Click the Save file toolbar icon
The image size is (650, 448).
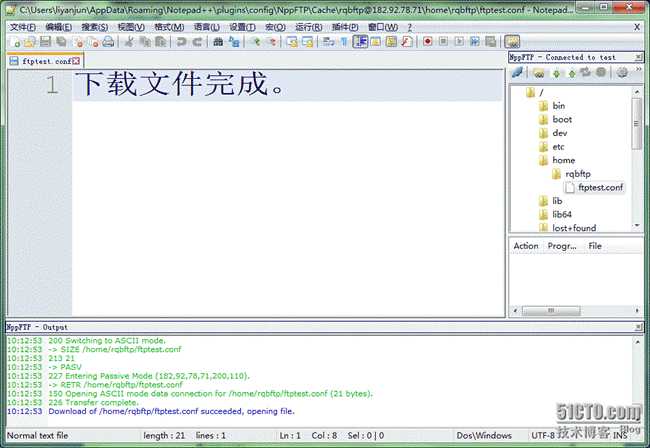(45, 42)
